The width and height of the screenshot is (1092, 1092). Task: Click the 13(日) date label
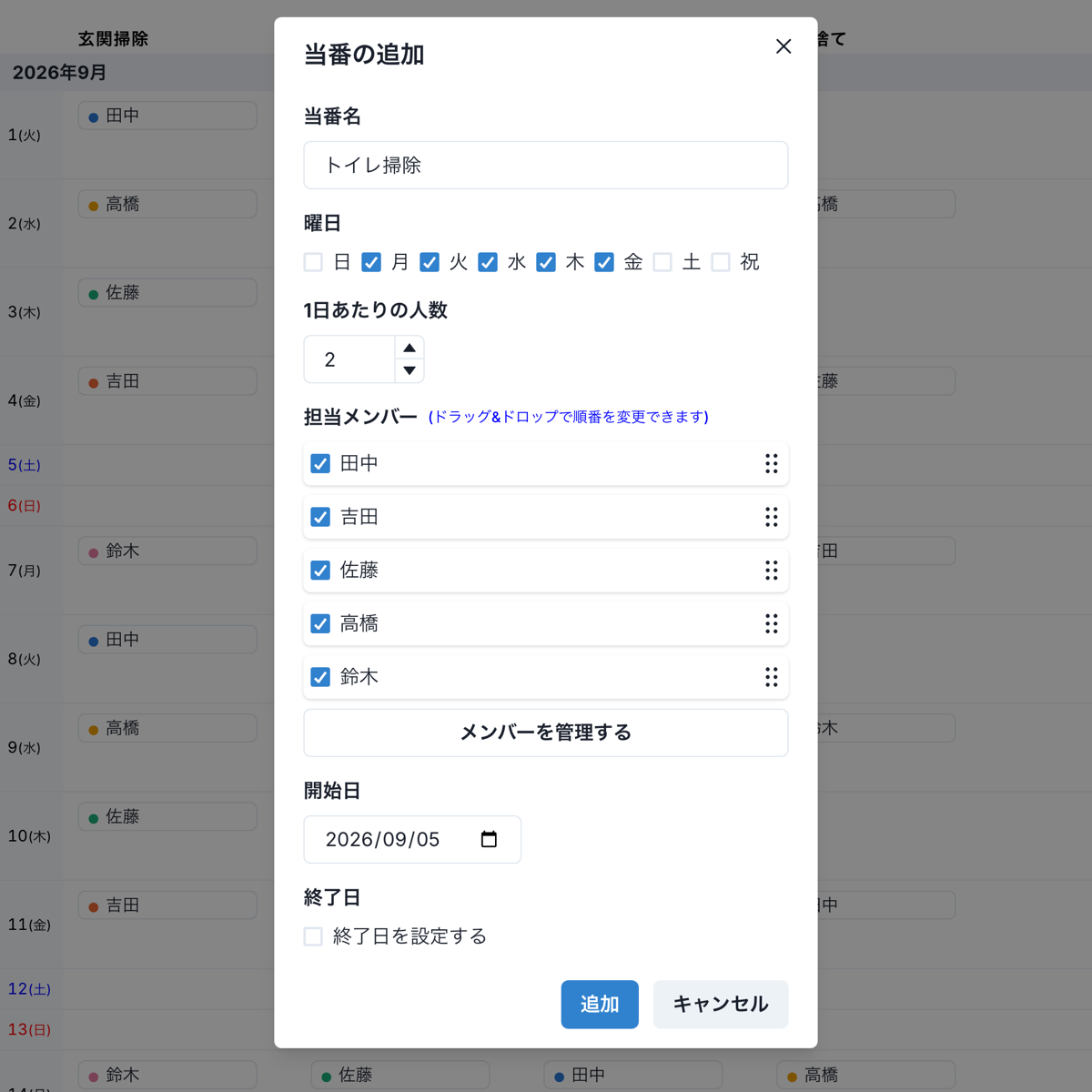(29, 1030)
